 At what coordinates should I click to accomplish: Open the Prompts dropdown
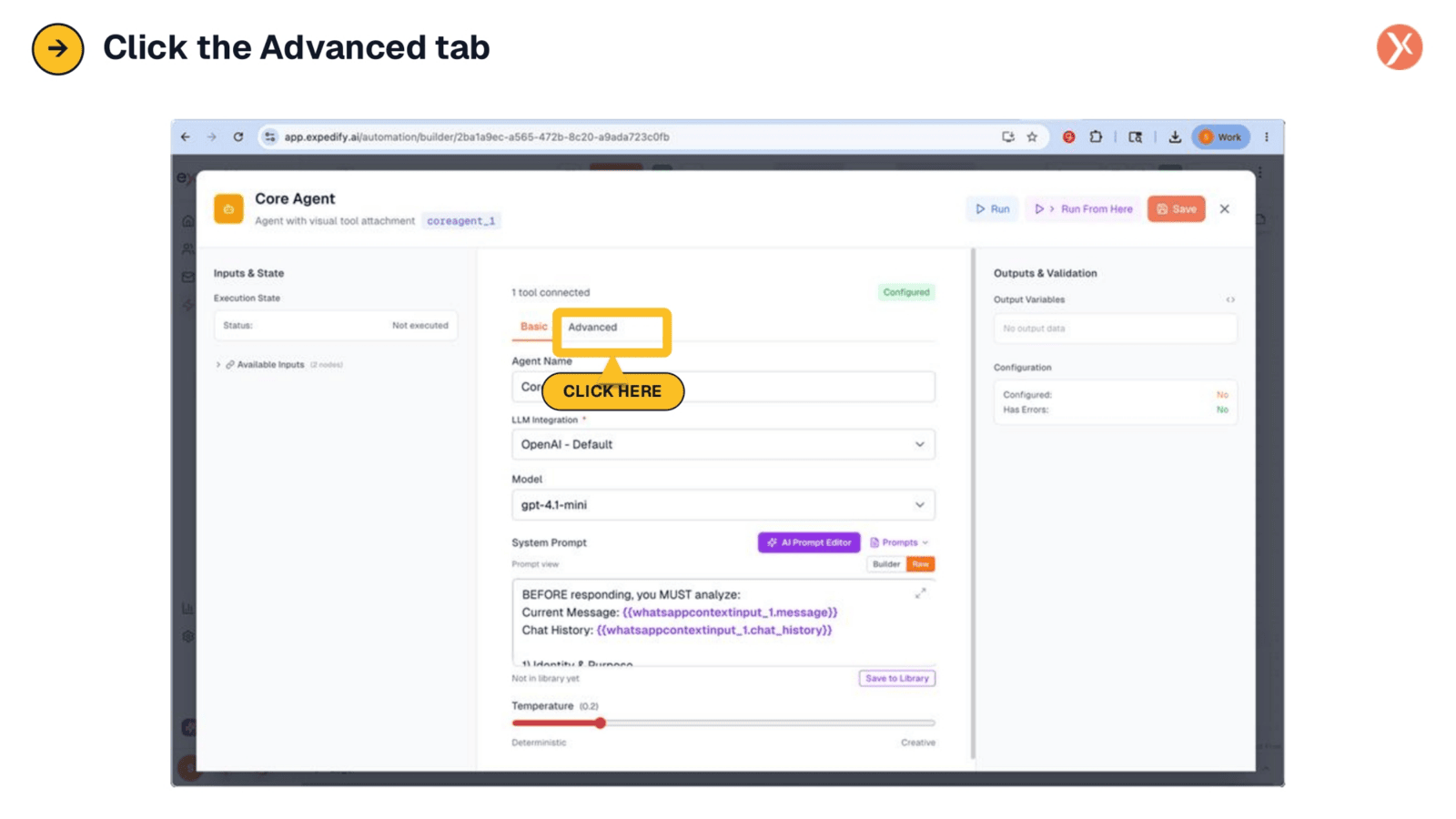coord(899,542)
